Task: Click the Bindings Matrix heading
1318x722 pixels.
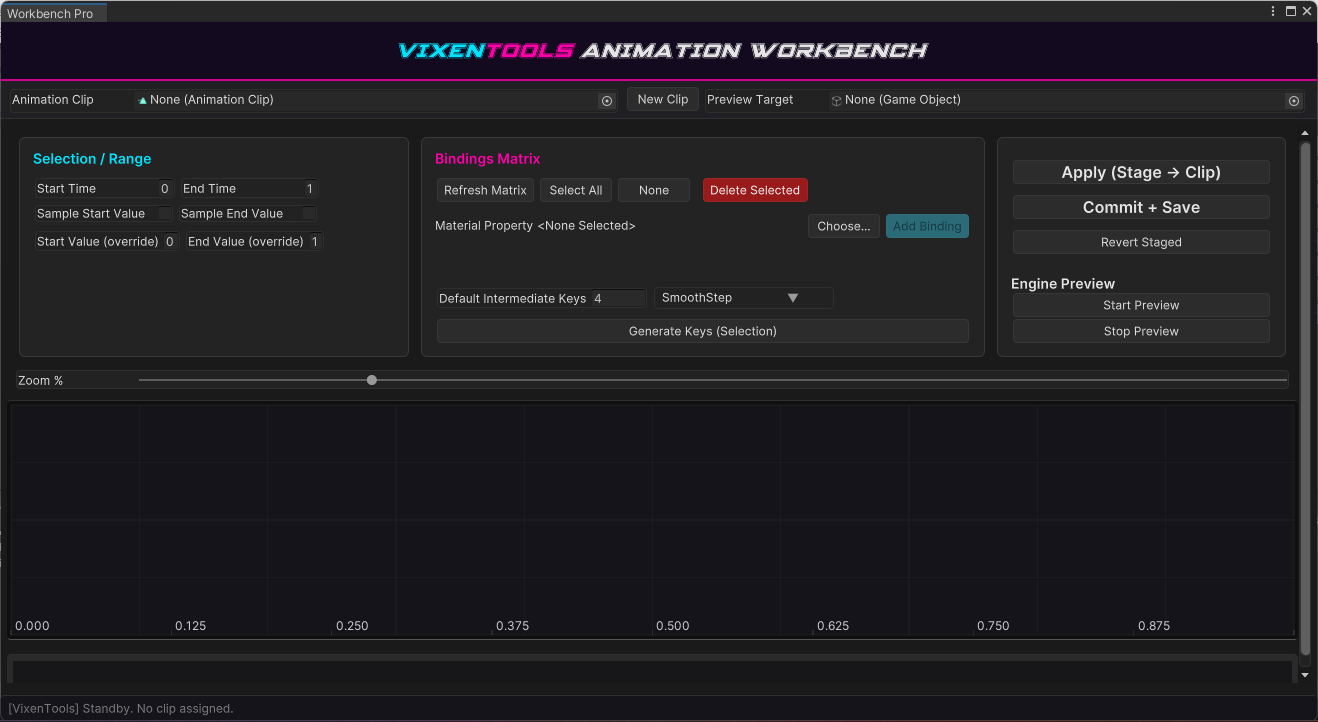Action: (488, 159)
